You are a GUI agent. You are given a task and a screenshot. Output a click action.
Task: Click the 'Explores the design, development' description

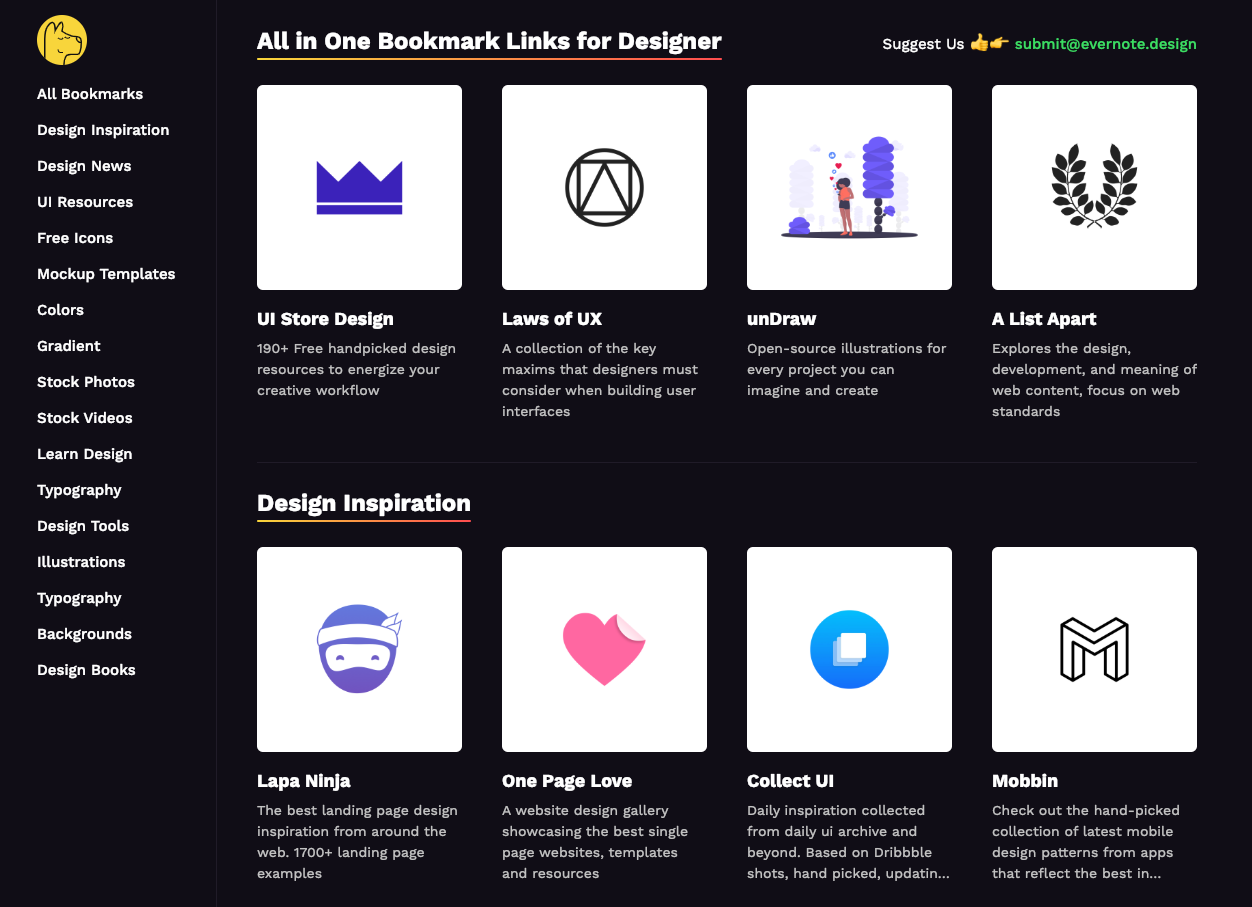1094,380
